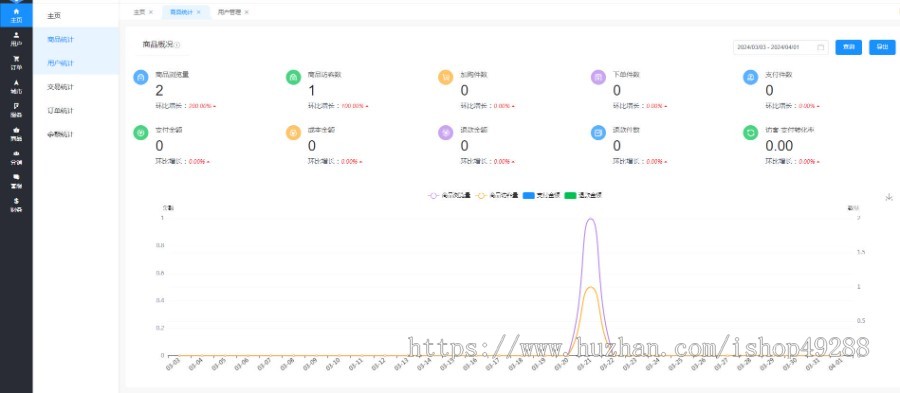Open date range picker 2024/03/03 - 2024/04/01
The width and height of the screenshot is (900, 393).
[781, 47]
